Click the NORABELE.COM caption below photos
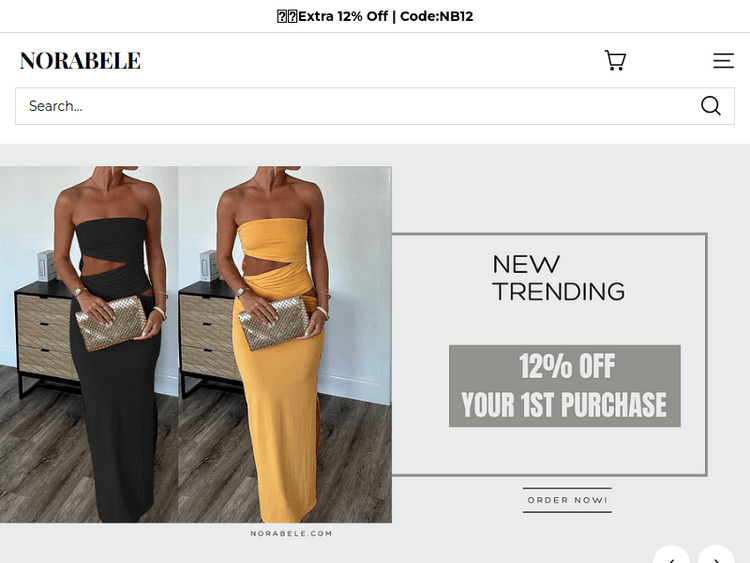750x563 pixels. click(291, 533)
